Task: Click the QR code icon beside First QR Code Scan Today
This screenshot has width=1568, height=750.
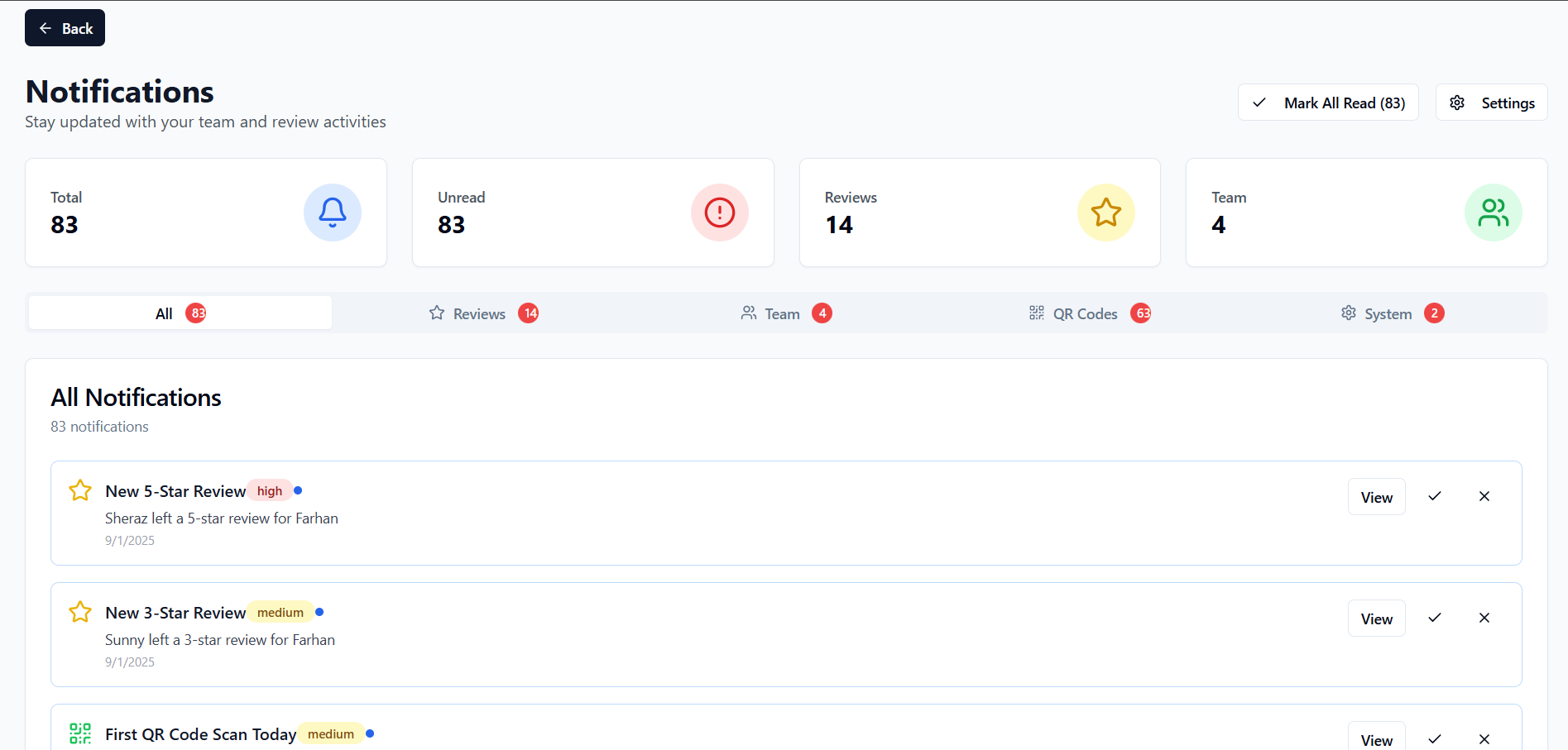Action: point(79,733)
